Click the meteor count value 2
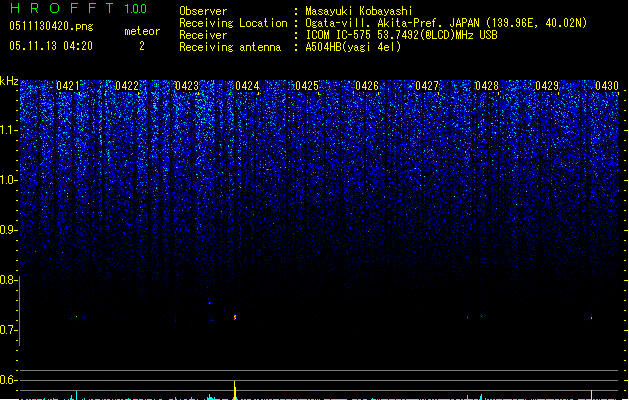The image size is (629, 400). pos(142,46)
